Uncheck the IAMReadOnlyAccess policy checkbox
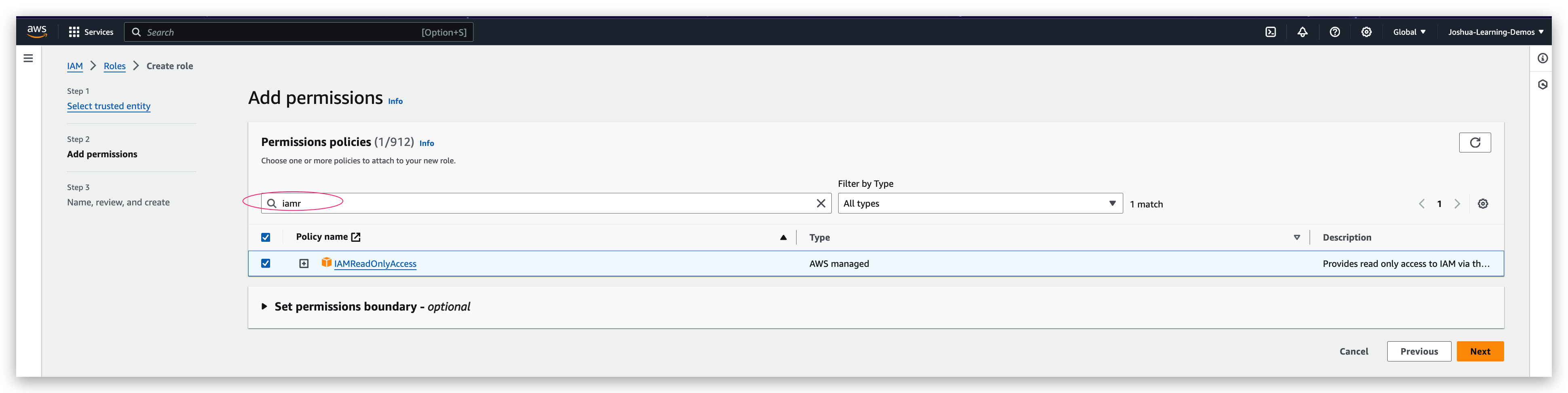 pyautogui.click(x=265, y=264)
